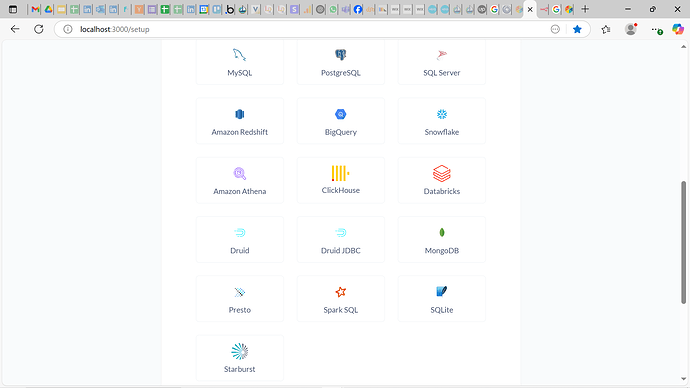Click the Databricks label text
Screen dimensions: 690x388
[442, 191]
